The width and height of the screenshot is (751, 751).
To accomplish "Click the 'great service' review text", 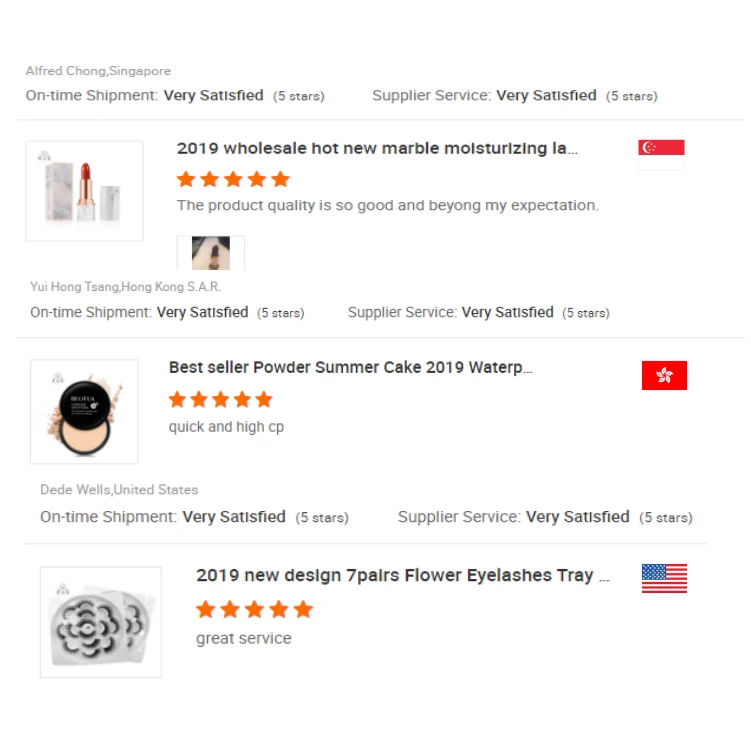I will click(x=244, y=638).
